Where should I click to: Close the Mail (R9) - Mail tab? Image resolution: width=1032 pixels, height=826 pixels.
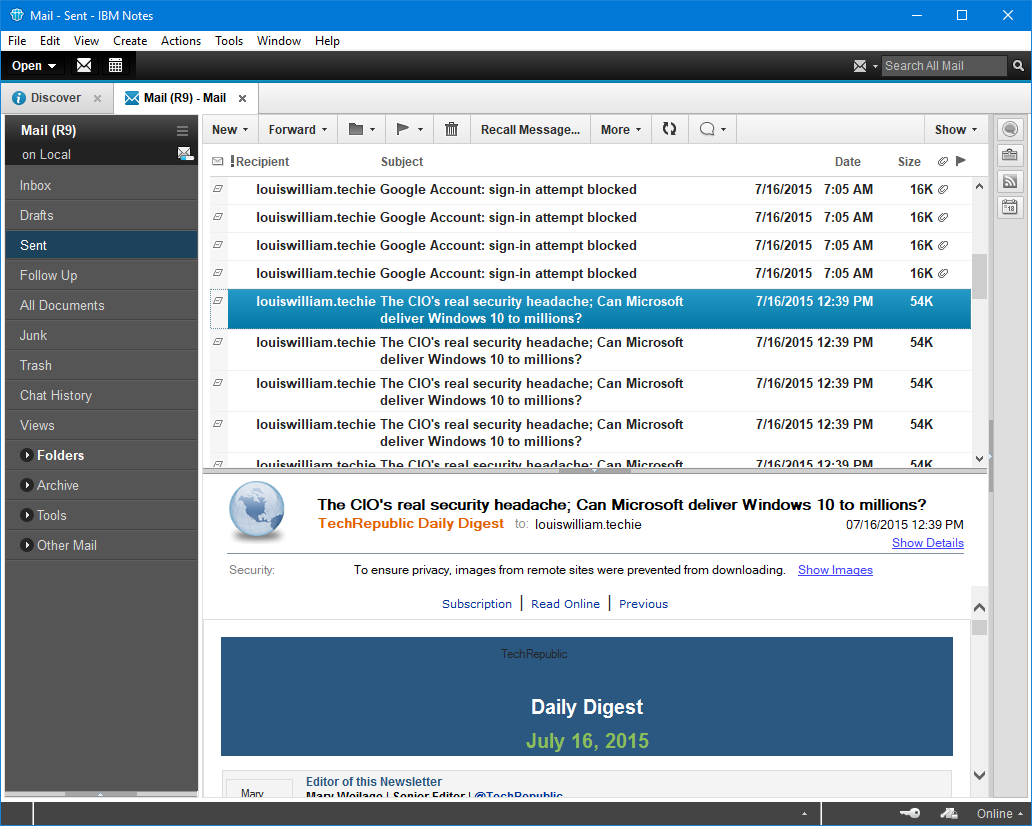tap(242, 98)
